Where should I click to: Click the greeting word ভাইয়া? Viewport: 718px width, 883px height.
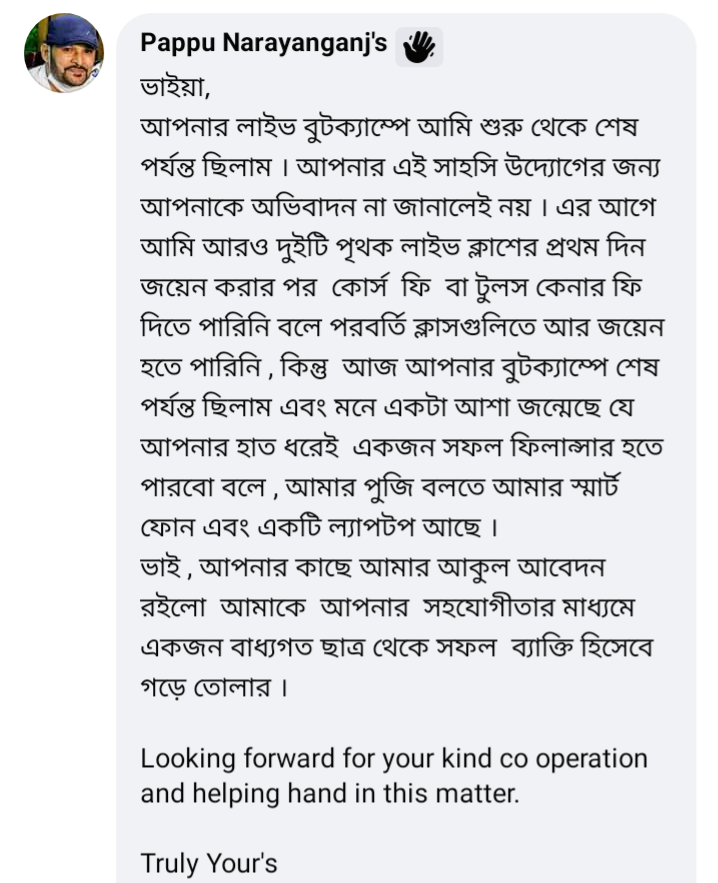coord(175,88)
